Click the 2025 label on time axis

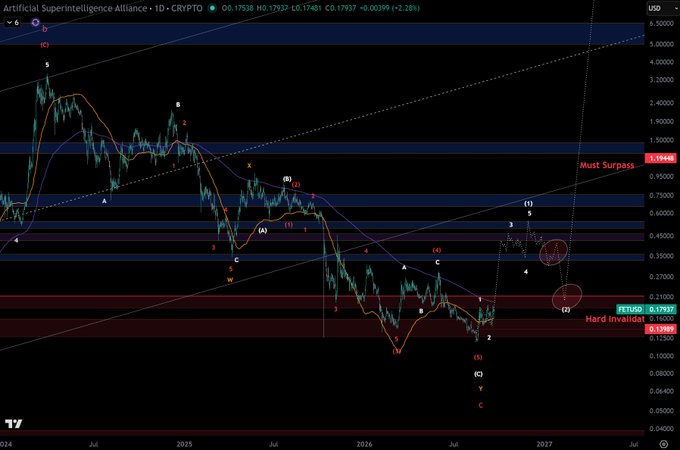point(184,444)
